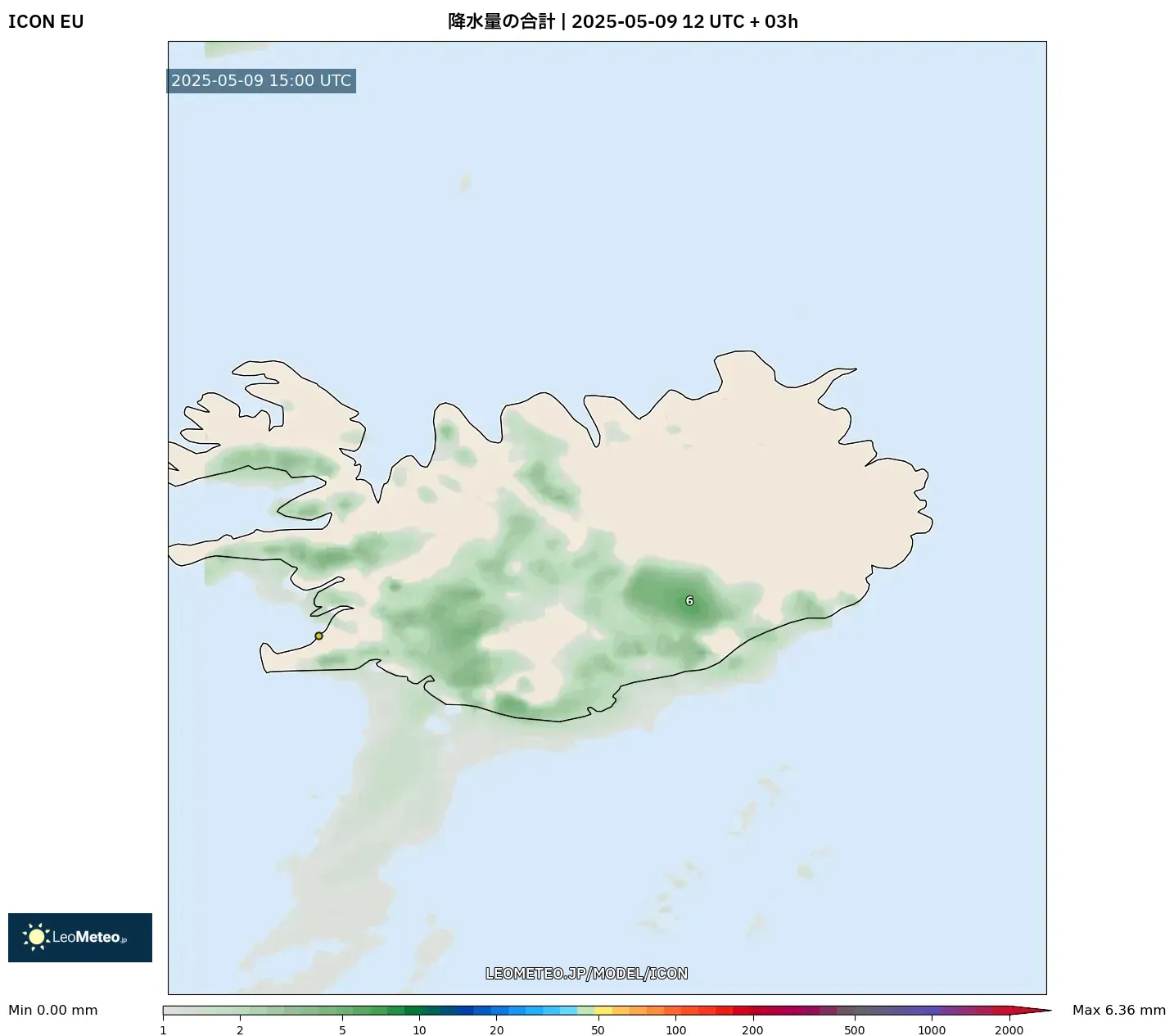Click the LEOMETEO.JP/MODEL/ICON text
Screen dimensions: 1174x1036
[x=587, y=973]
